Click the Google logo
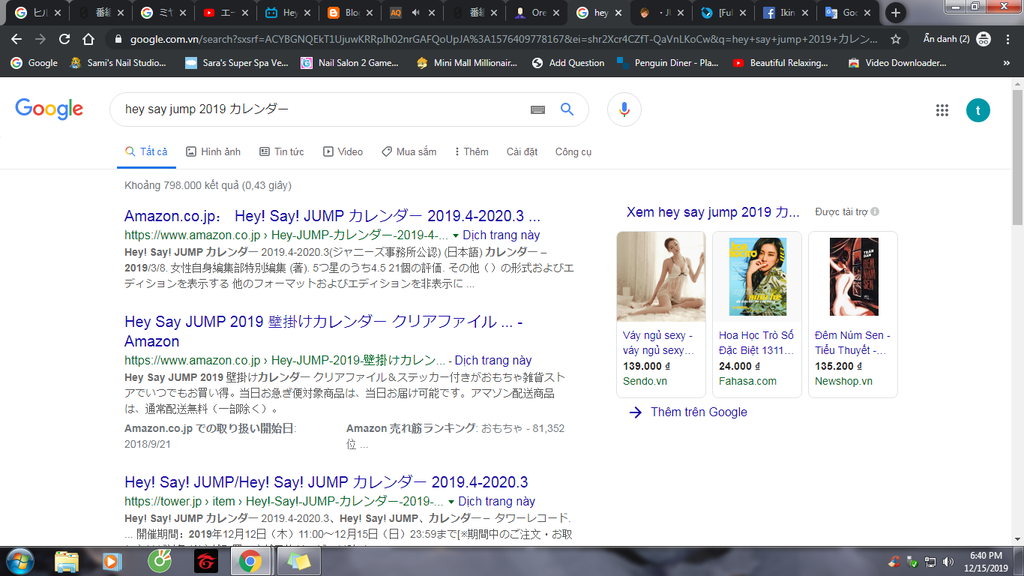Image resolution: width=1024 pixels, height=576 pixels. point(49,109)
